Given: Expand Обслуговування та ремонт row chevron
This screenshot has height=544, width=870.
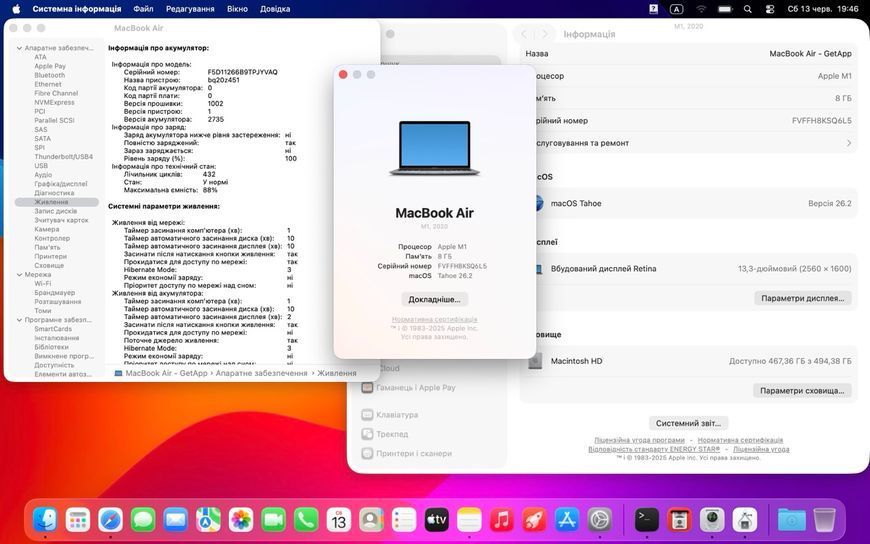Looking at the screenshot, I should tap(849, 143).
